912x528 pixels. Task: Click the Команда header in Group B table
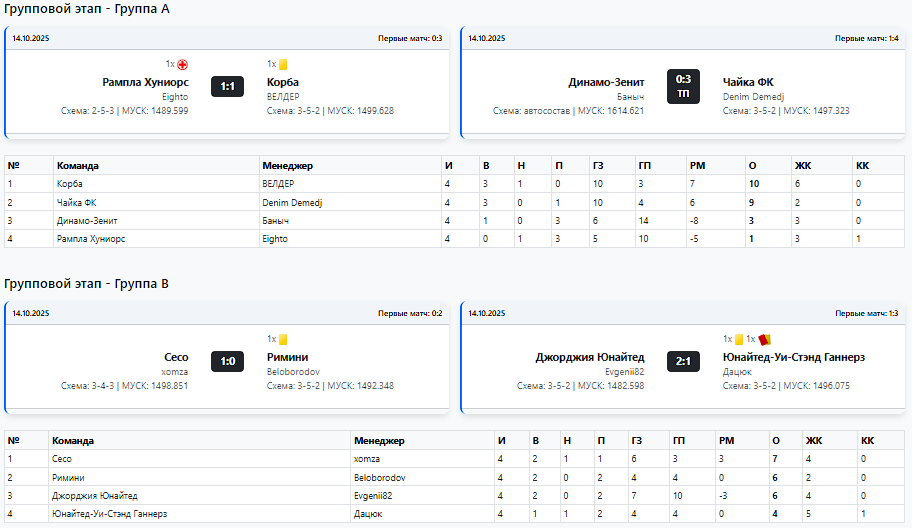pos(73,440)
